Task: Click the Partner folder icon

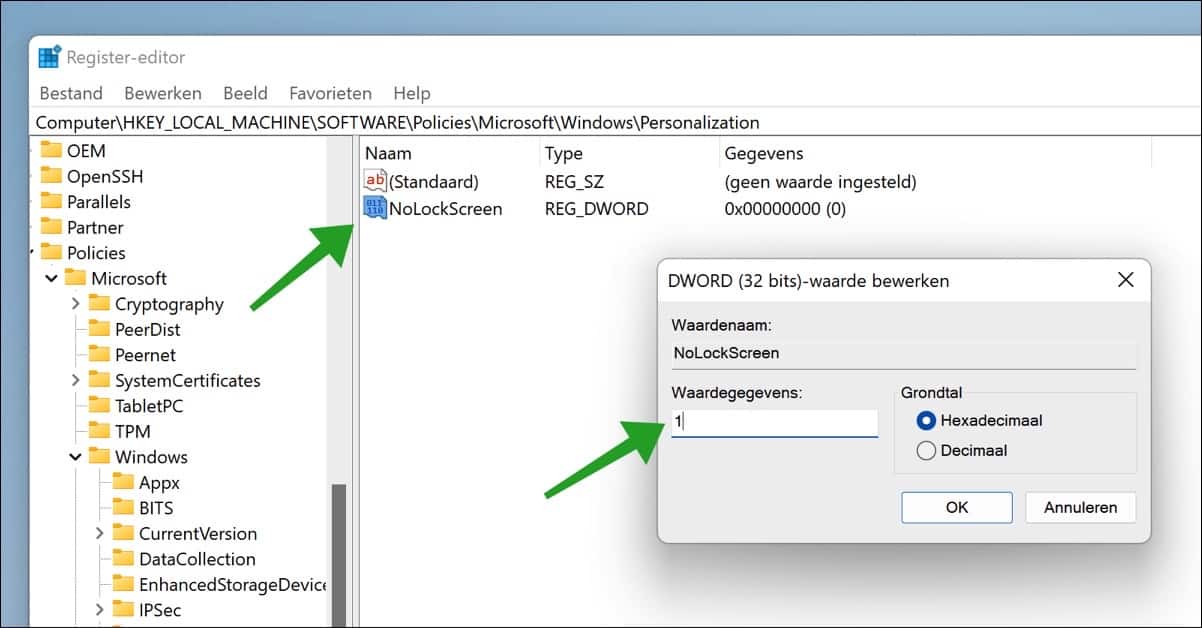Action: [51, 227]
